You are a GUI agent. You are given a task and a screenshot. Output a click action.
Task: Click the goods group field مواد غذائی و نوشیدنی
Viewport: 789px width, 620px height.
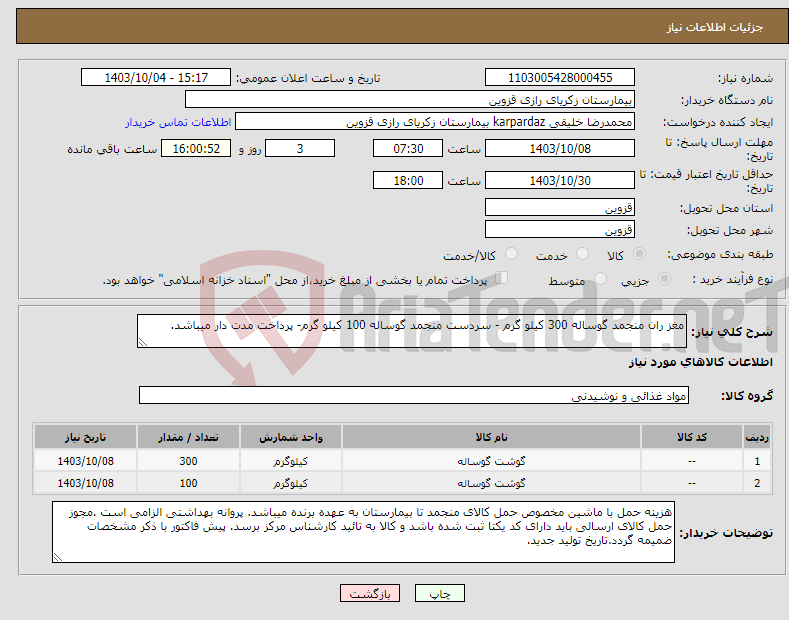coord(414,396)
